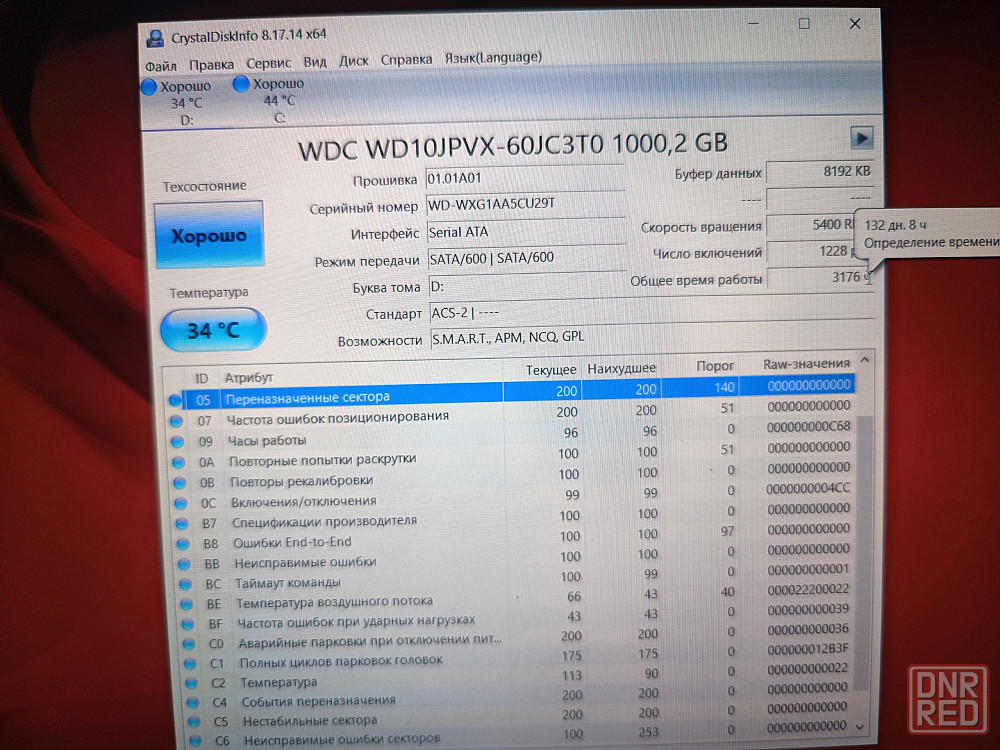
Task: Click the firmware field 01.01A01
Action: (x=525, y=178)
